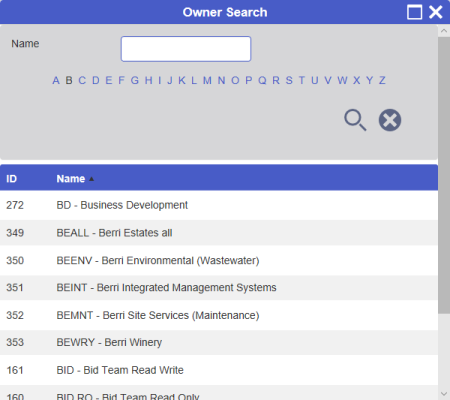Filter owners by letter M
The image size is (450, 400).
207,80
